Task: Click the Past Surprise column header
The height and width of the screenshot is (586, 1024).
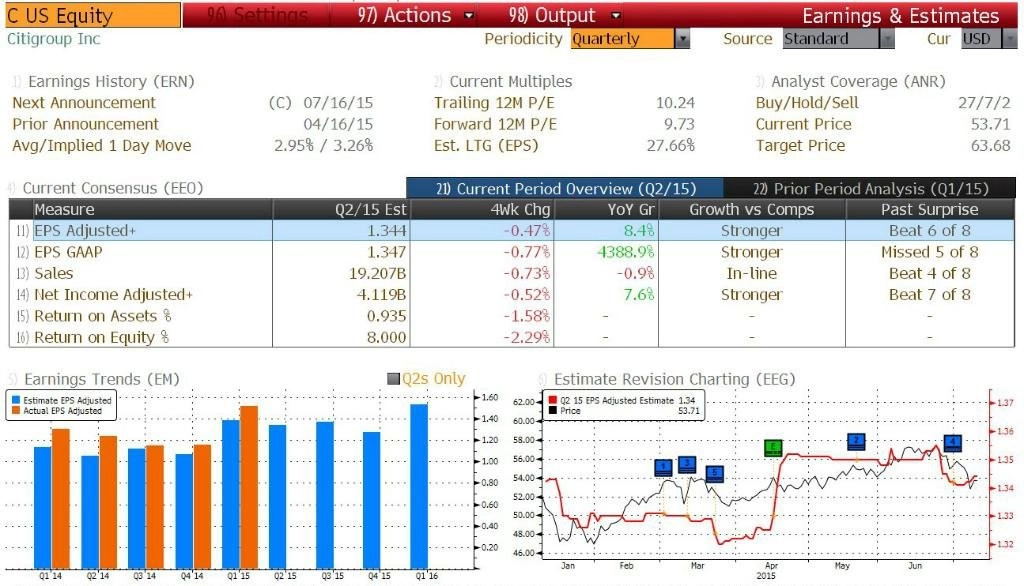Action: (930, 210)
